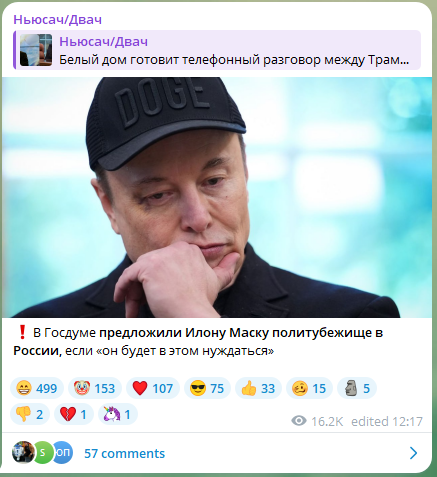Click the green S commenter avatar

[x=43, y=452]
